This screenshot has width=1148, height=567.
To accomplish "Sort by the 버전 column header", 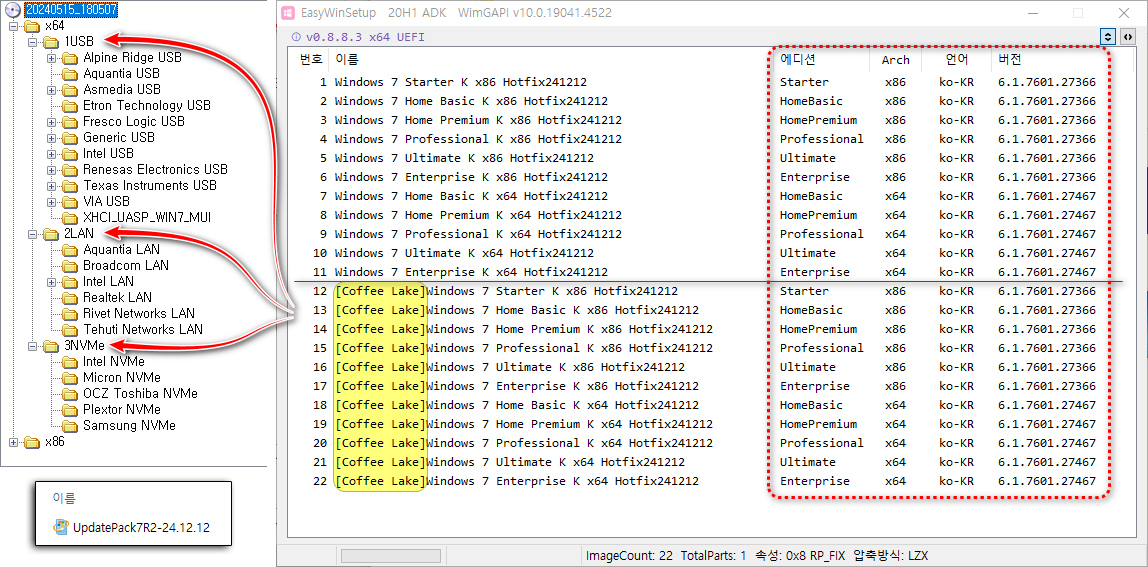I will click(x=1010, y=60).
